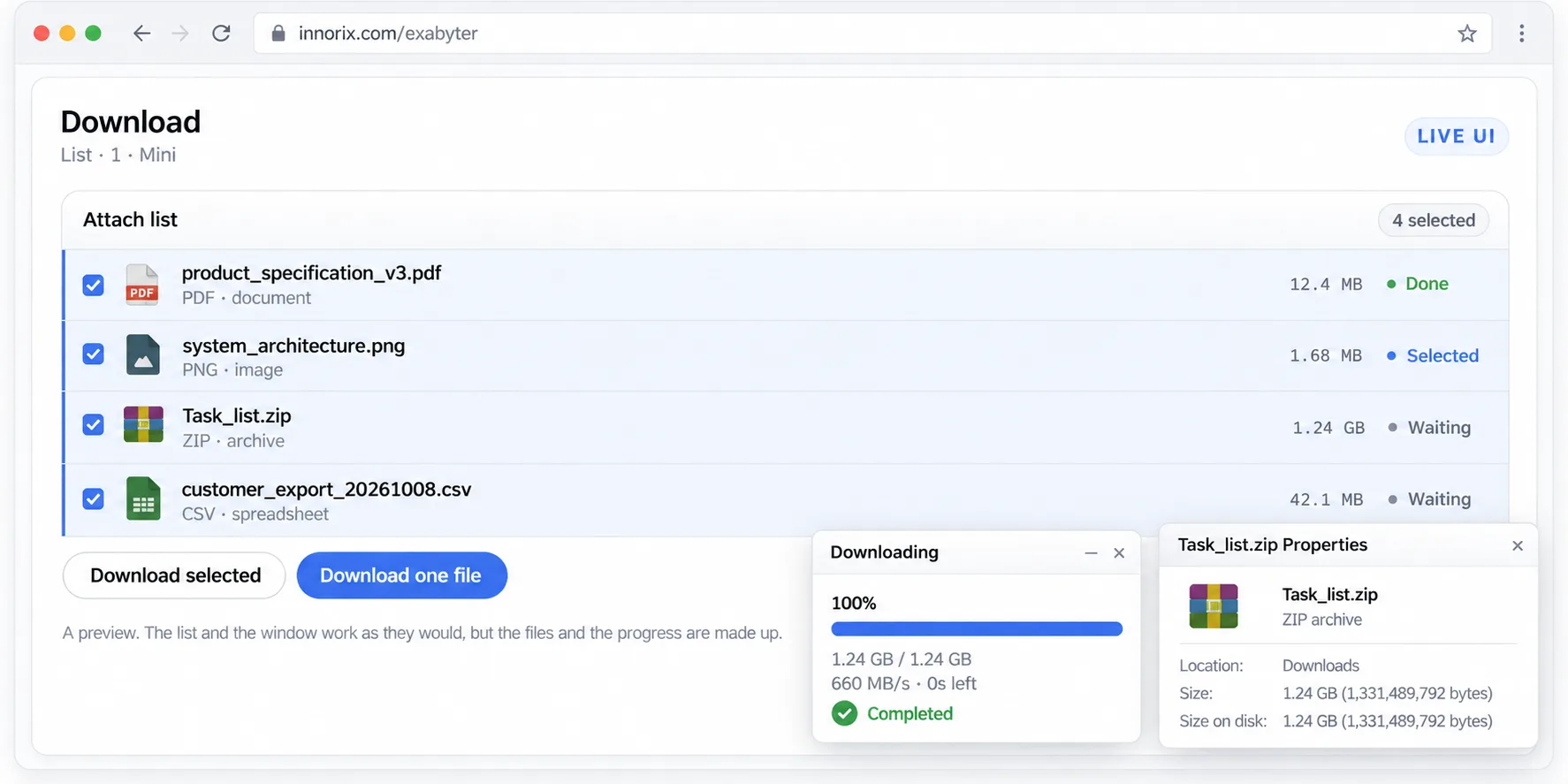Click the LIVE UI badge
The image size is (1568, 784).
(x=1456, y=136)
